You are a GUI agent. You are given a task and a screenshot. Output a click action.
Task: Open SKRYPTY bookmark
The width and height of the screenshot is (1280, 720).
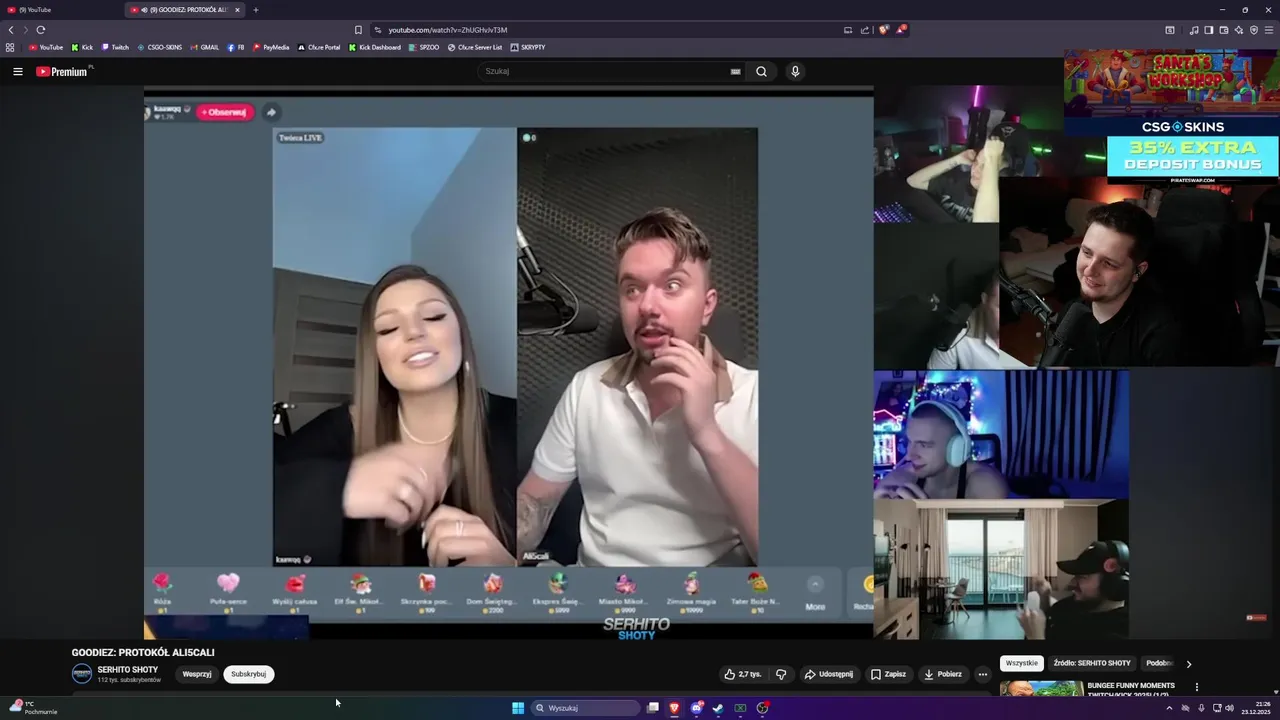[528, 47]
